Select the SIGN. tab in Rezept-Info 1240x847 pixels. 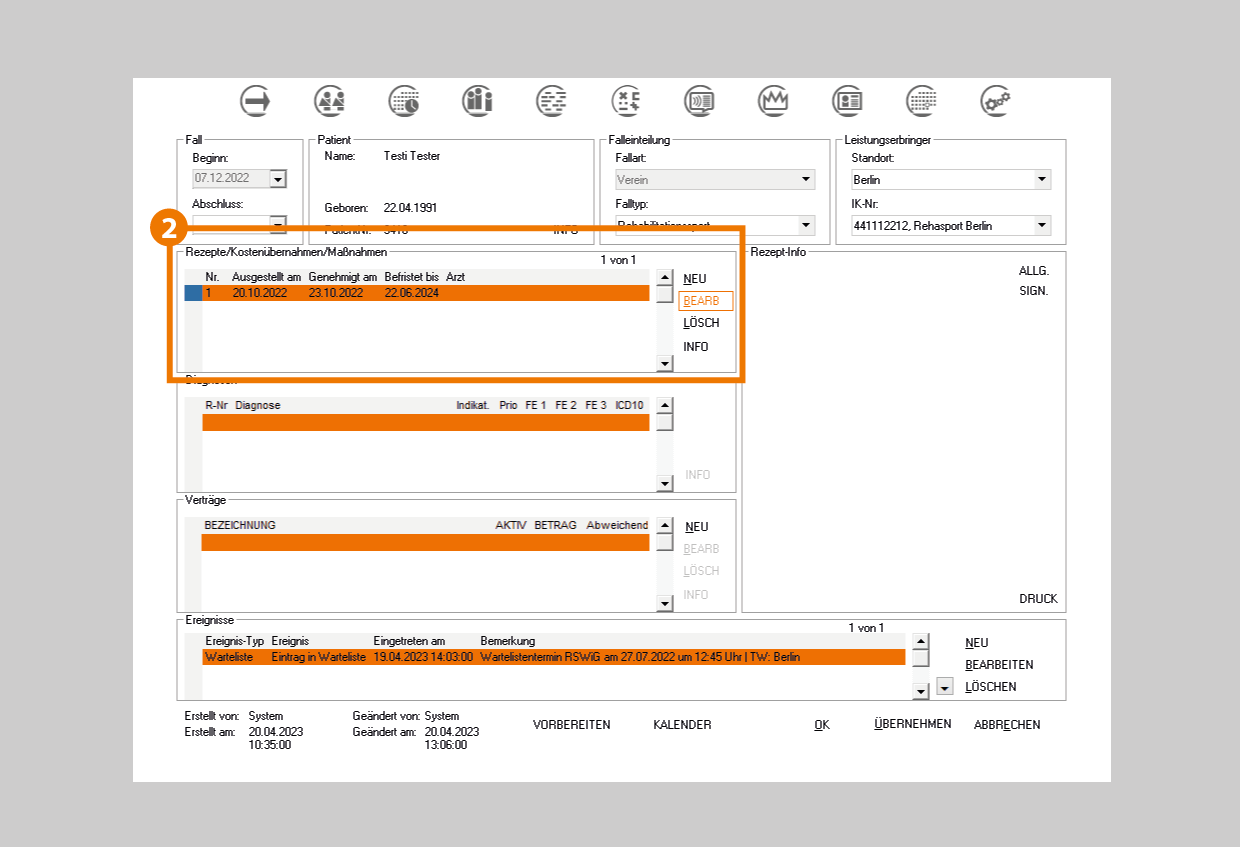pyautogui.click(x=1033, y=291)
